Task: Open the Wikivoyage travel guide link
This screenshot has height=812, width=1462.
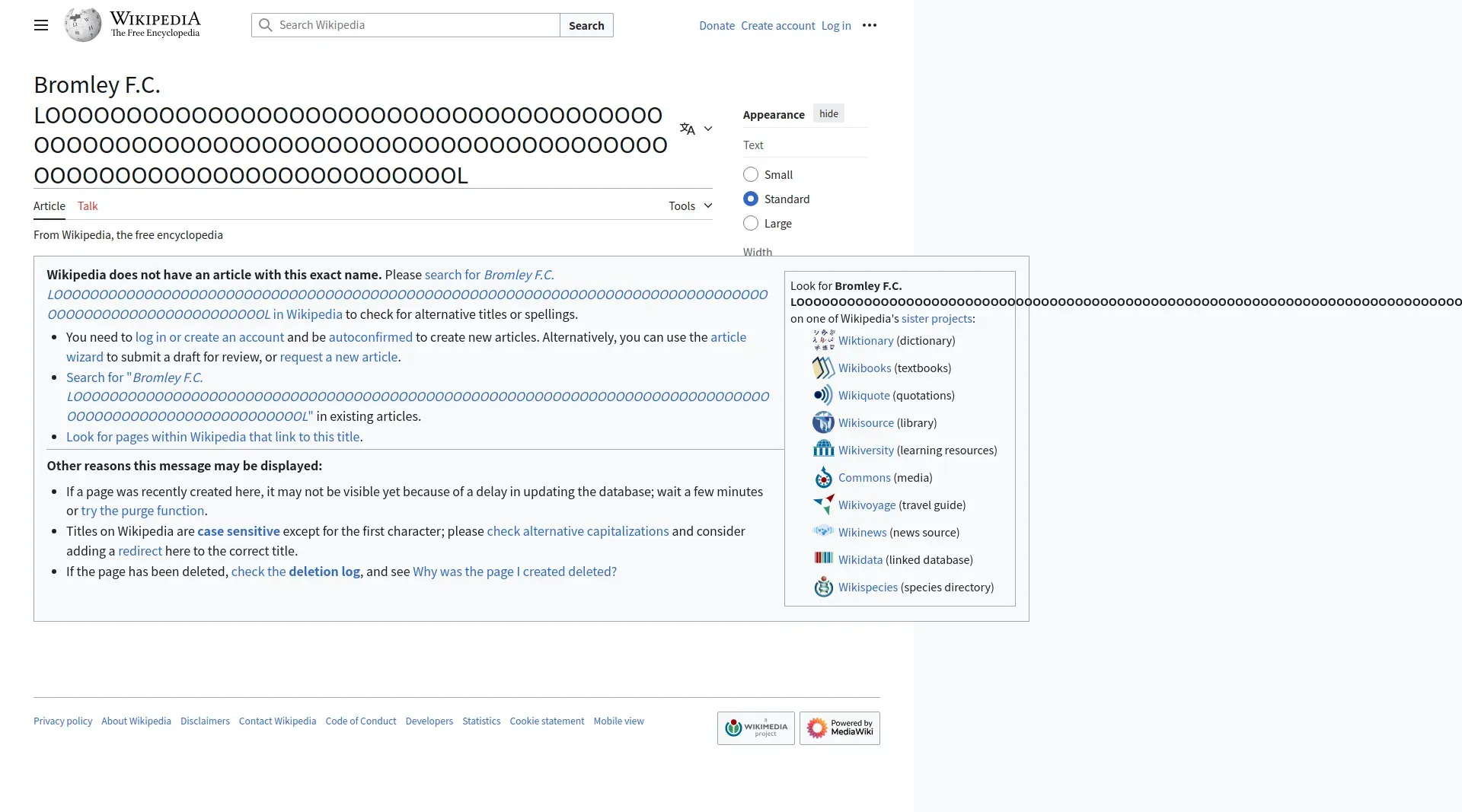Action: point(867,505)
